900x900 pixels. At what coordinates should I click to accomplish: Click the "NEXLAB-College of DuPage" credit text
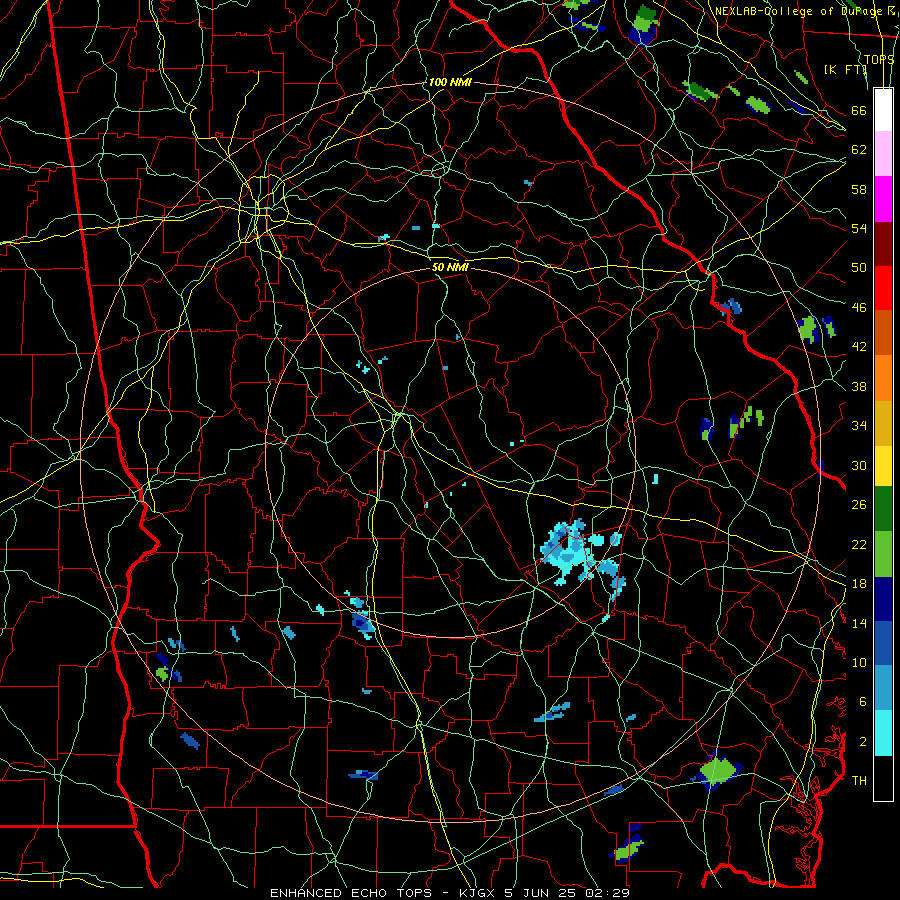tap(798, 11)
